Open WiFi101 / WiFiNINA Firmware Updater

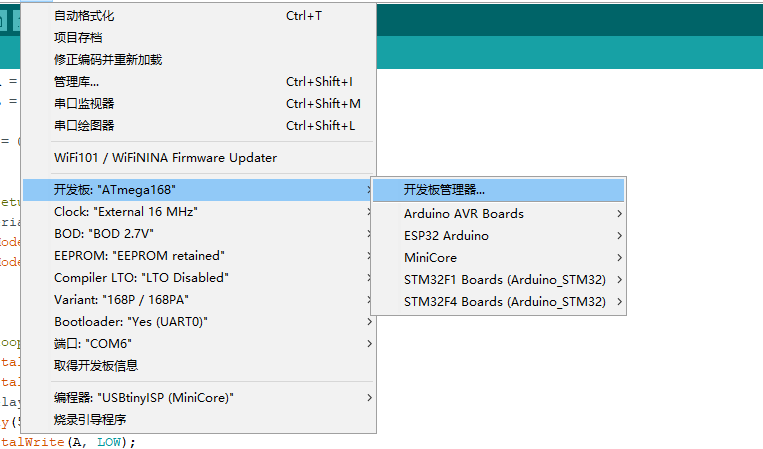click(165, 158)
